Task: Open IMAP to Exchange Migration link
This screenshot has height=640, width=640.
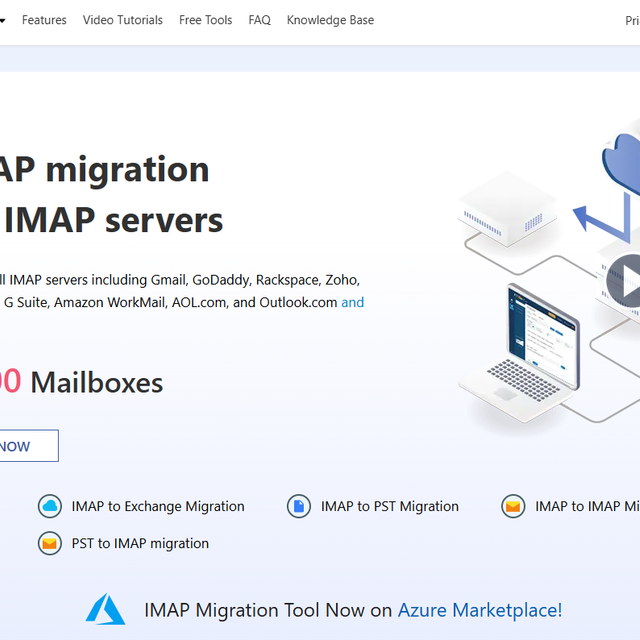Action: pos(158,506)
